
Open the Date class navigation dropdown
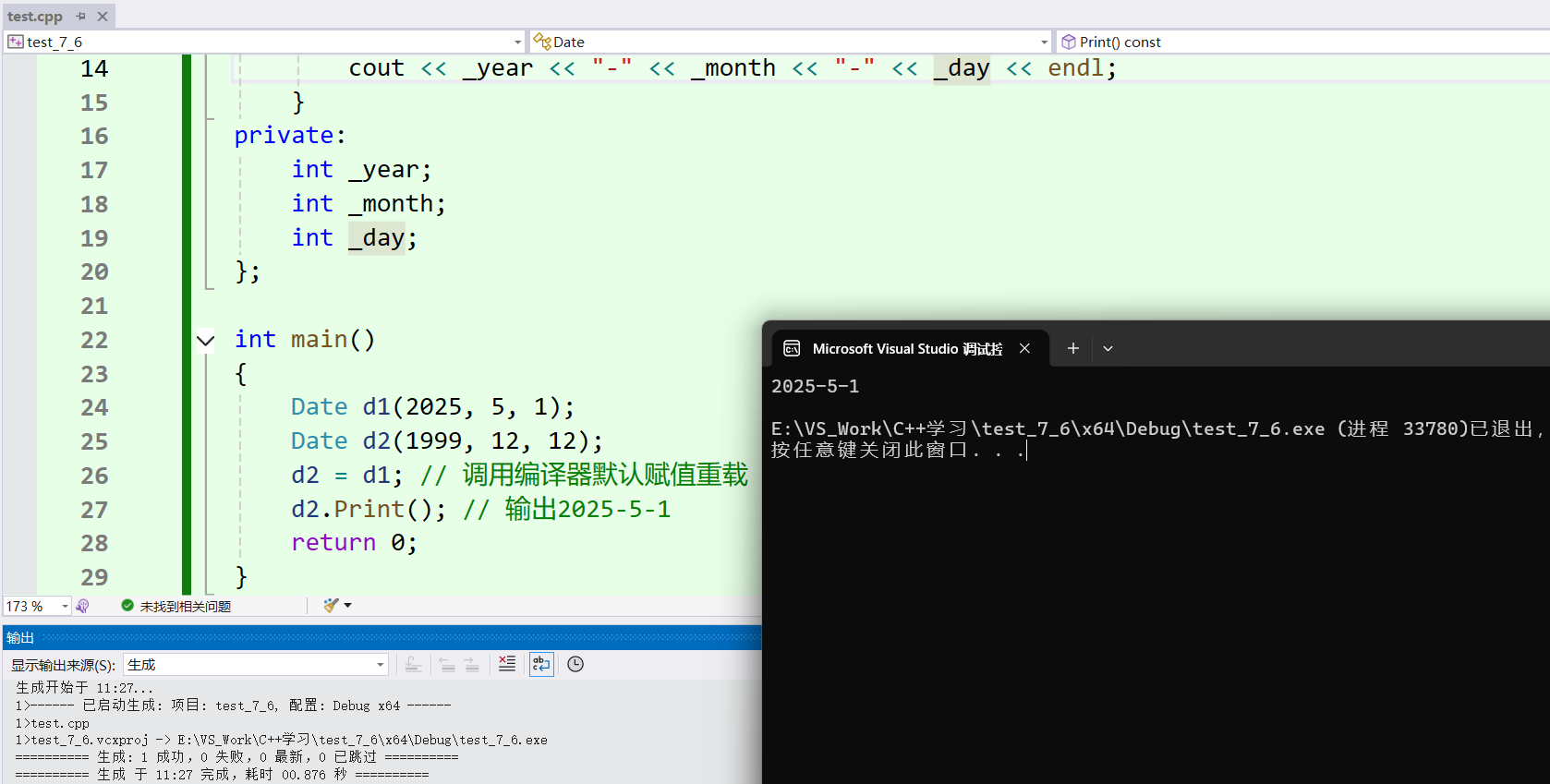[x=1044, y=42]
